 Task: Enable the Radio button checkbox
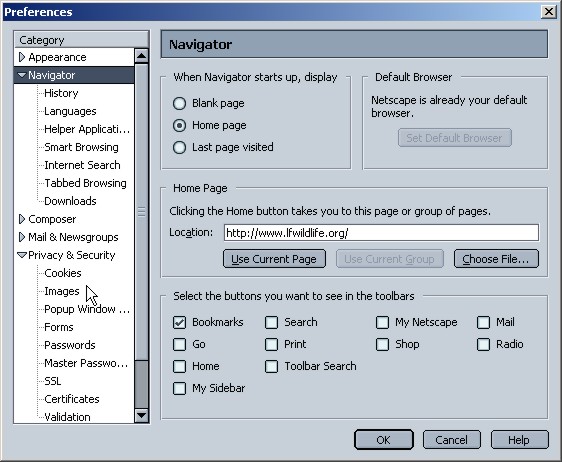483,344
